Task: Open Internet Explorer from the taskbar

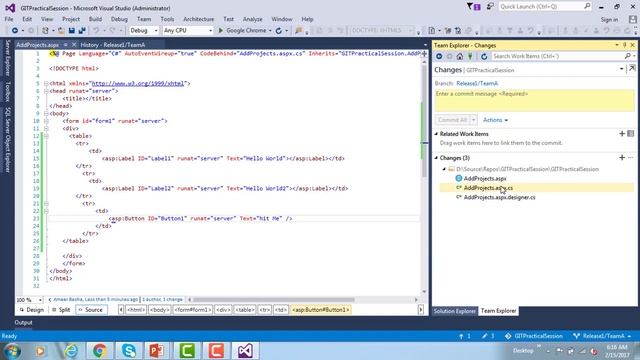Action: [x=71, y=351]
